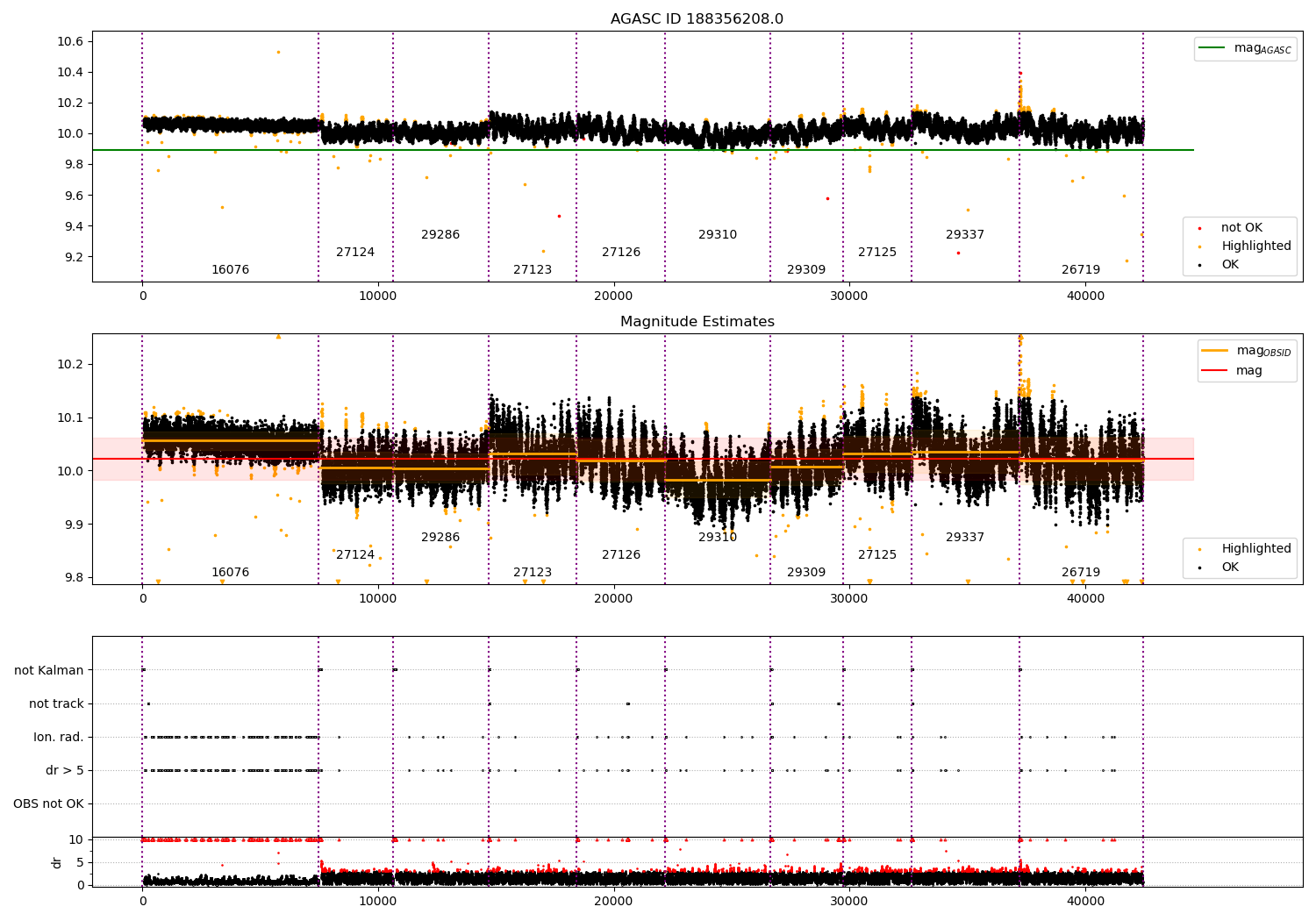
Task: Click the 10.6 y-axis tick label
Action: coord(69,42)
